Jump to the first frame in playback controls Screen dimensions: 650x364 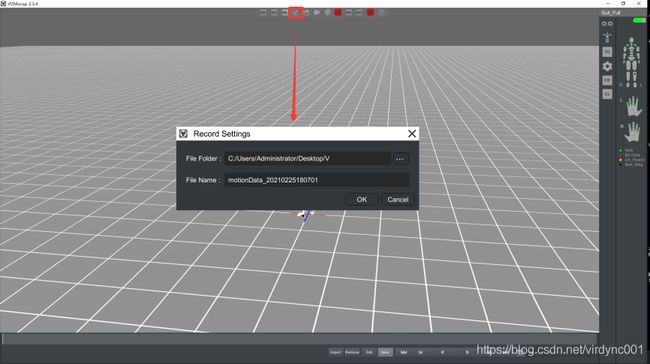click(x=403, y=352)
